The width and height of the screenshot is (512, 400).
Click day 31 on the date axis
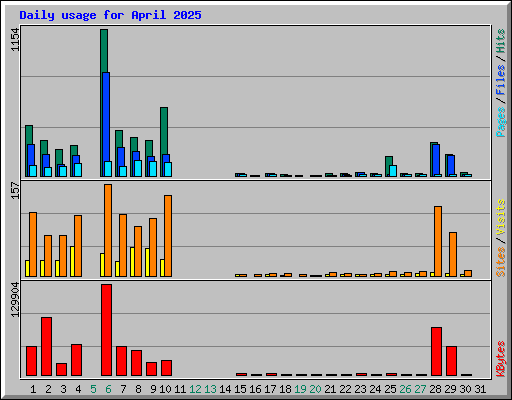pyautogui.click(x=480, y=389)
